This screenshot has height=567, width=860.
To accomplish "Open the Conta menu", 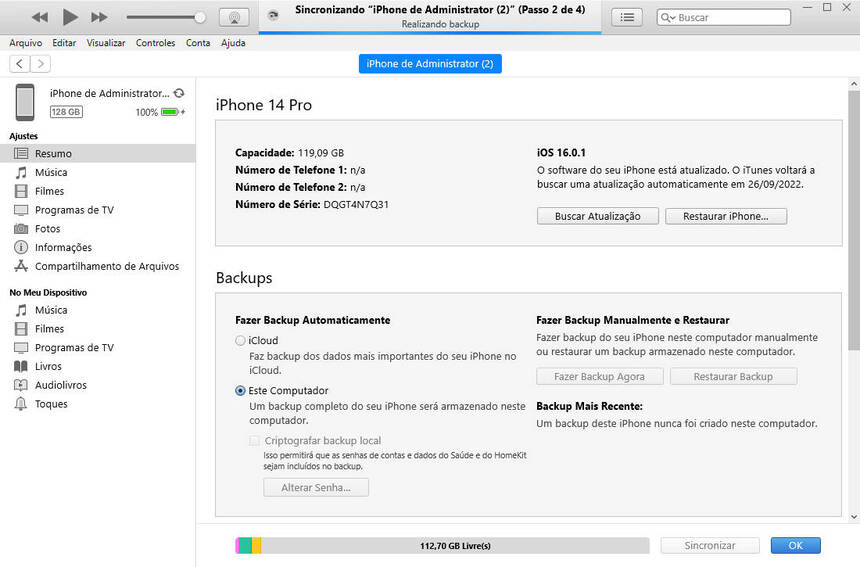I will click(198, 43).
